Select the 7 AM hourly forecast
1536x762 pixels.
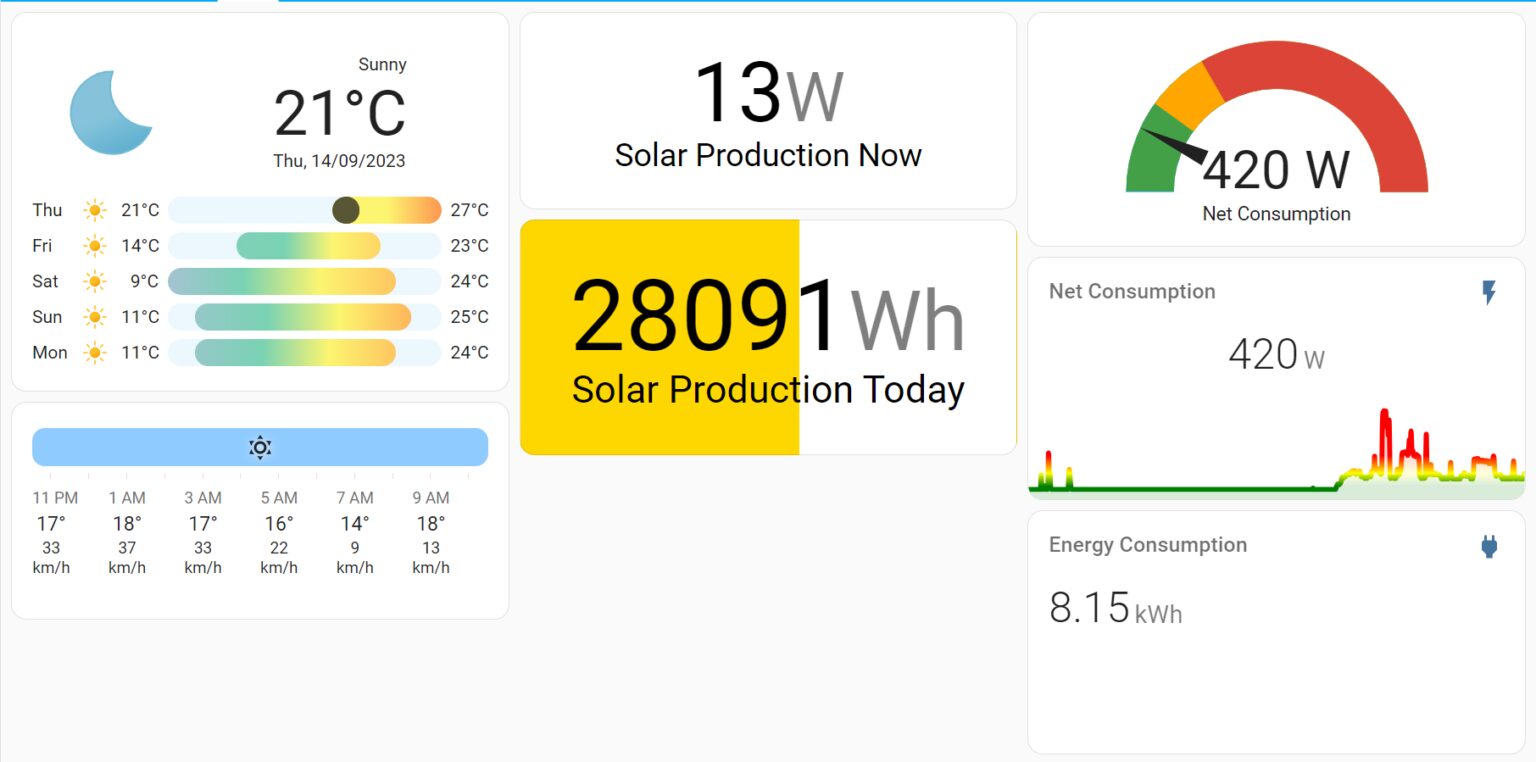point(354,532)
